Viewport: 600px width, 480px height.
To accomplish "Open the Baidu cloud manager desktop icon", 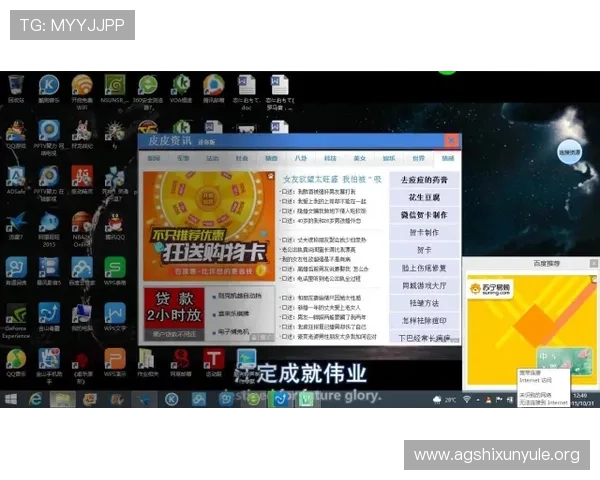I will point(82,267).
